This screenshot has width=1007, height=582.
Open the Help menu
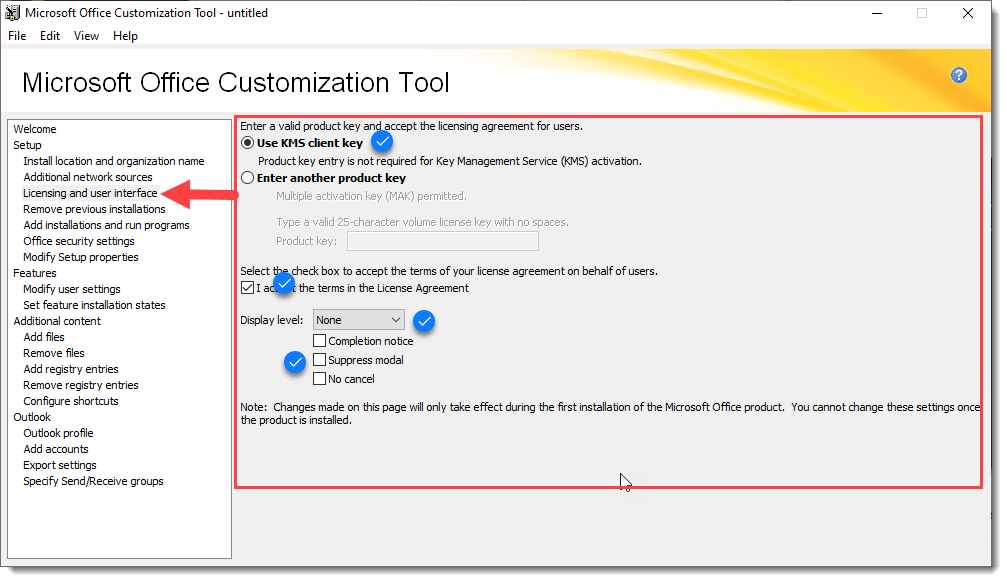(x=125, y=36)
